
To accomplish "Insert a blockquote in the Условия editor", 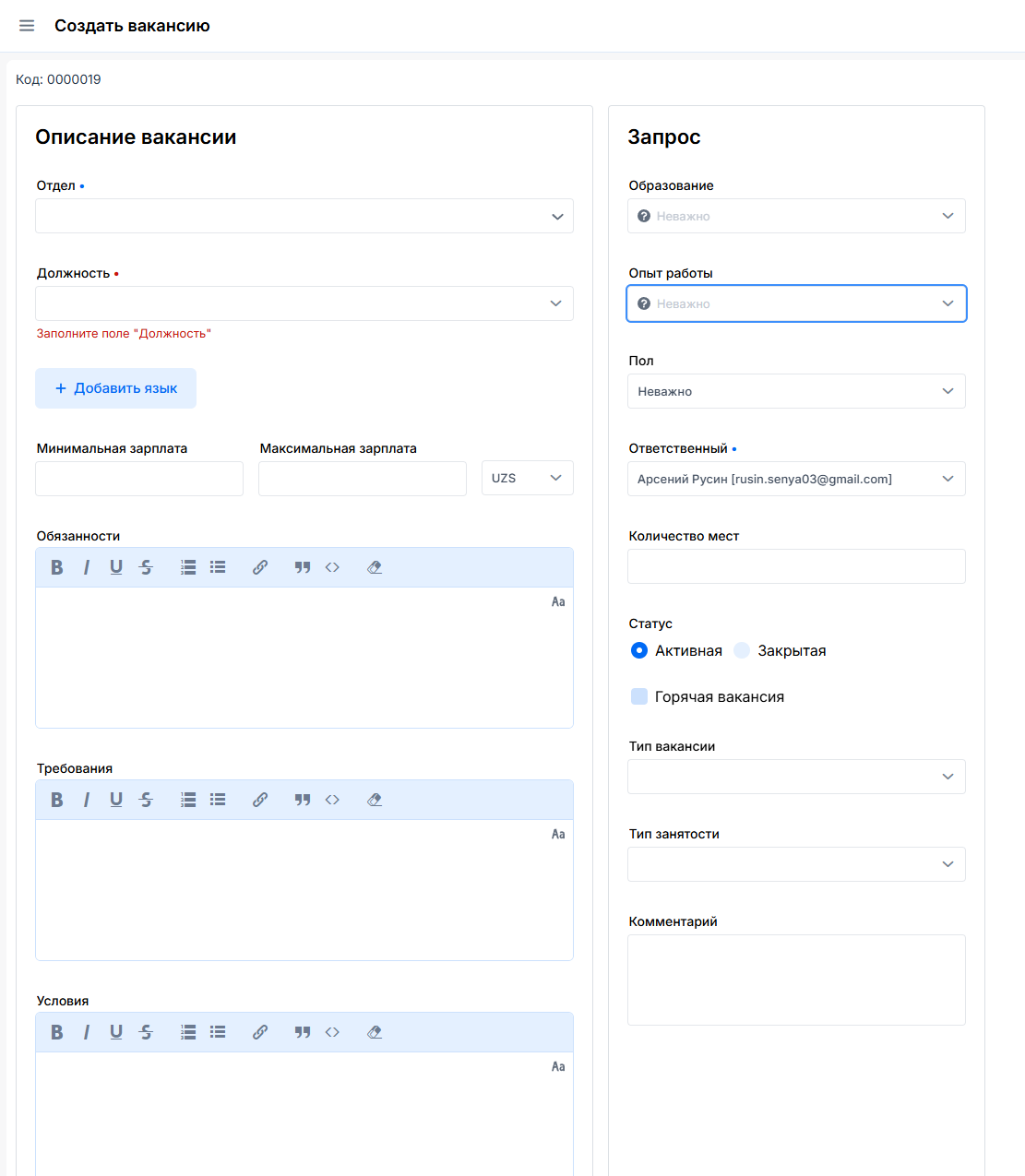I will (302, 1031).
